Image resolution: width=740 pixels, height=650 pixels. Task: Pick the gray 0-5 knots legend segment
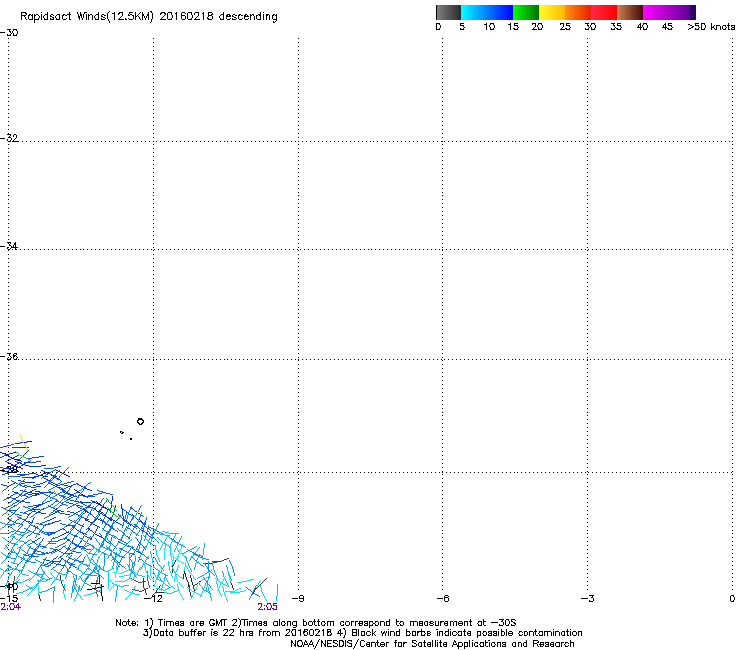point(448,12)
